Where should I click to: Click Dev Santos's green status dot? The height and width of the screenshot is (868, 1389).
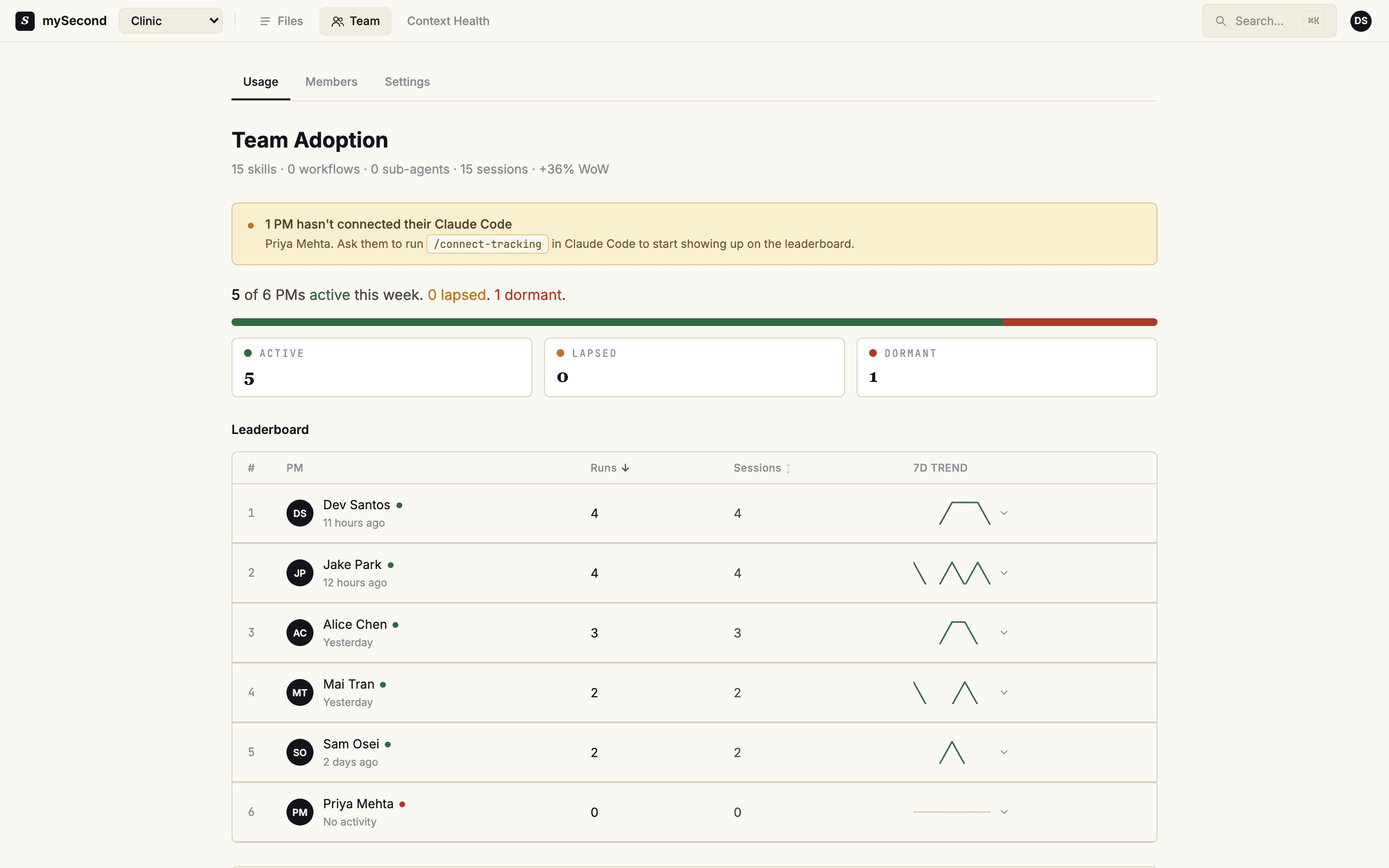[x=399, y=505]
